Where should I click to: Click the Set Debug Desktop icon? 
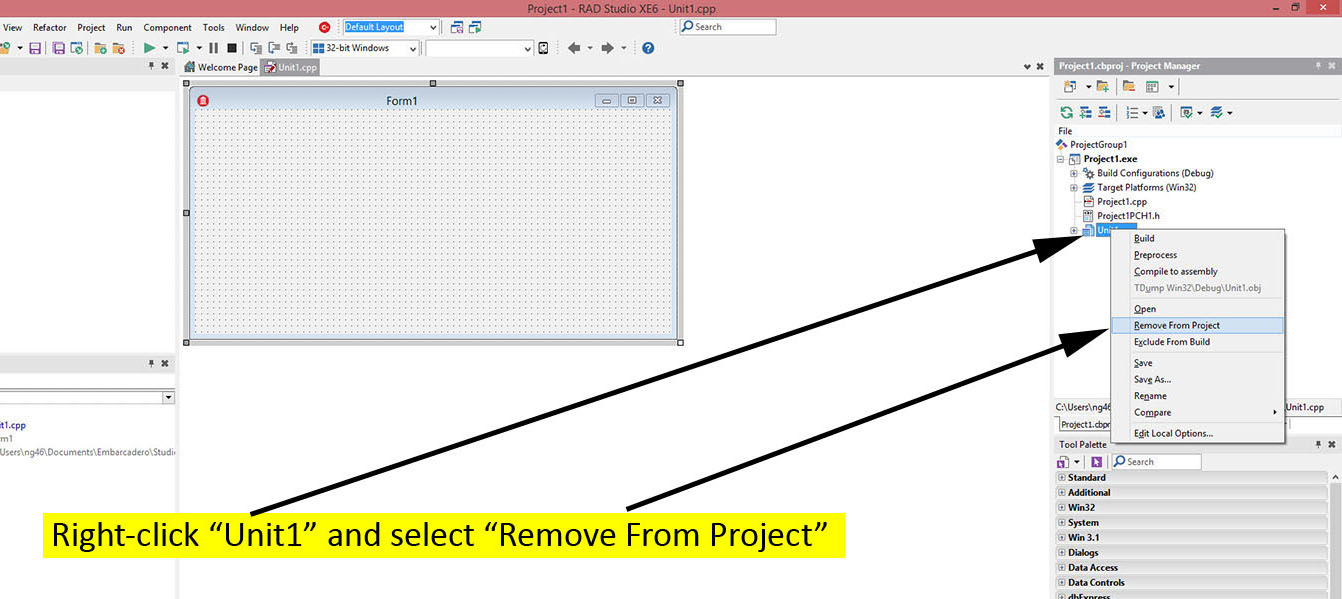[475, 27]
